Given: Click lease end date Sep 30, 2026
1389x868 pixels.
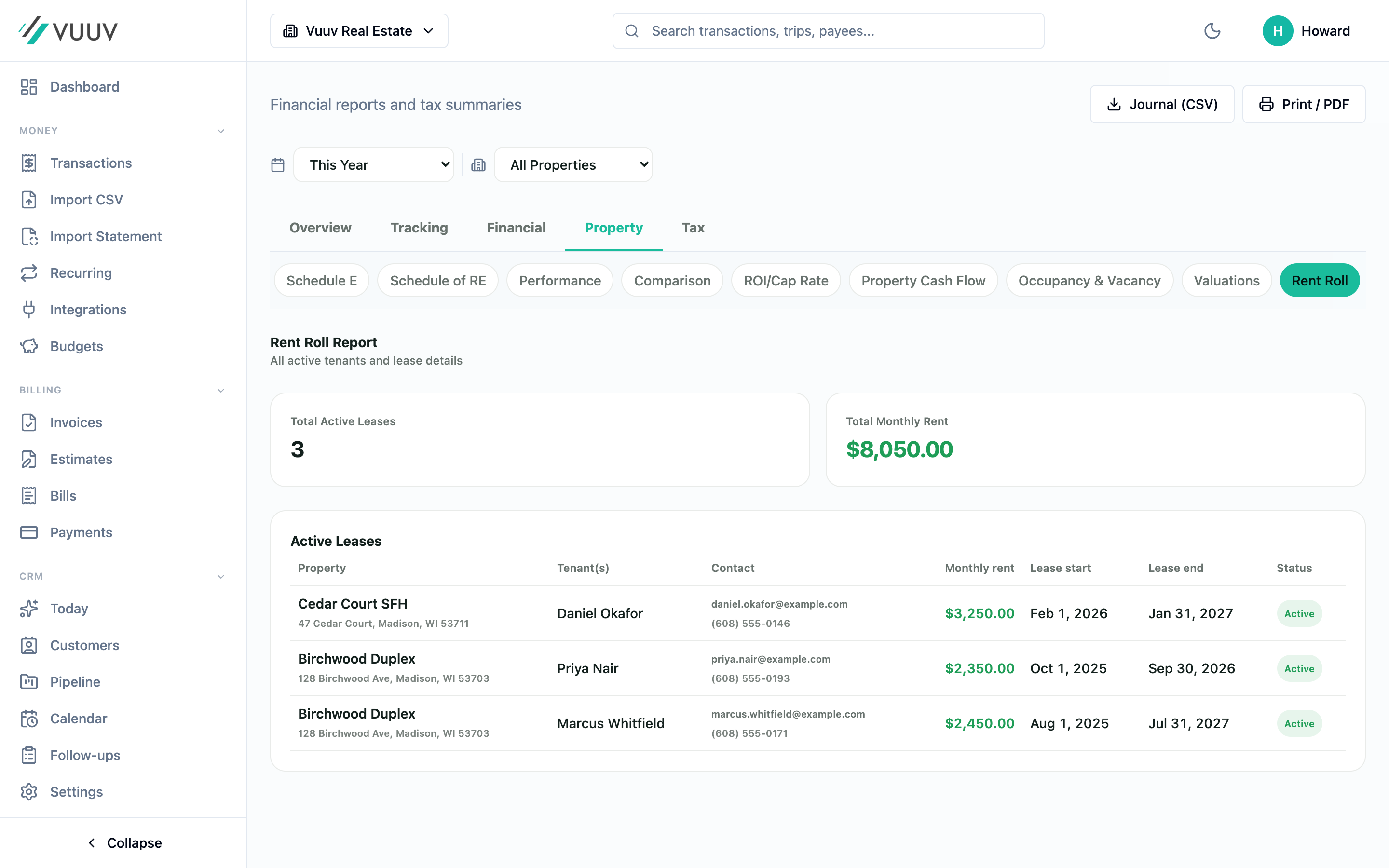Looking at the screenshot, I should click(1191, 668).
